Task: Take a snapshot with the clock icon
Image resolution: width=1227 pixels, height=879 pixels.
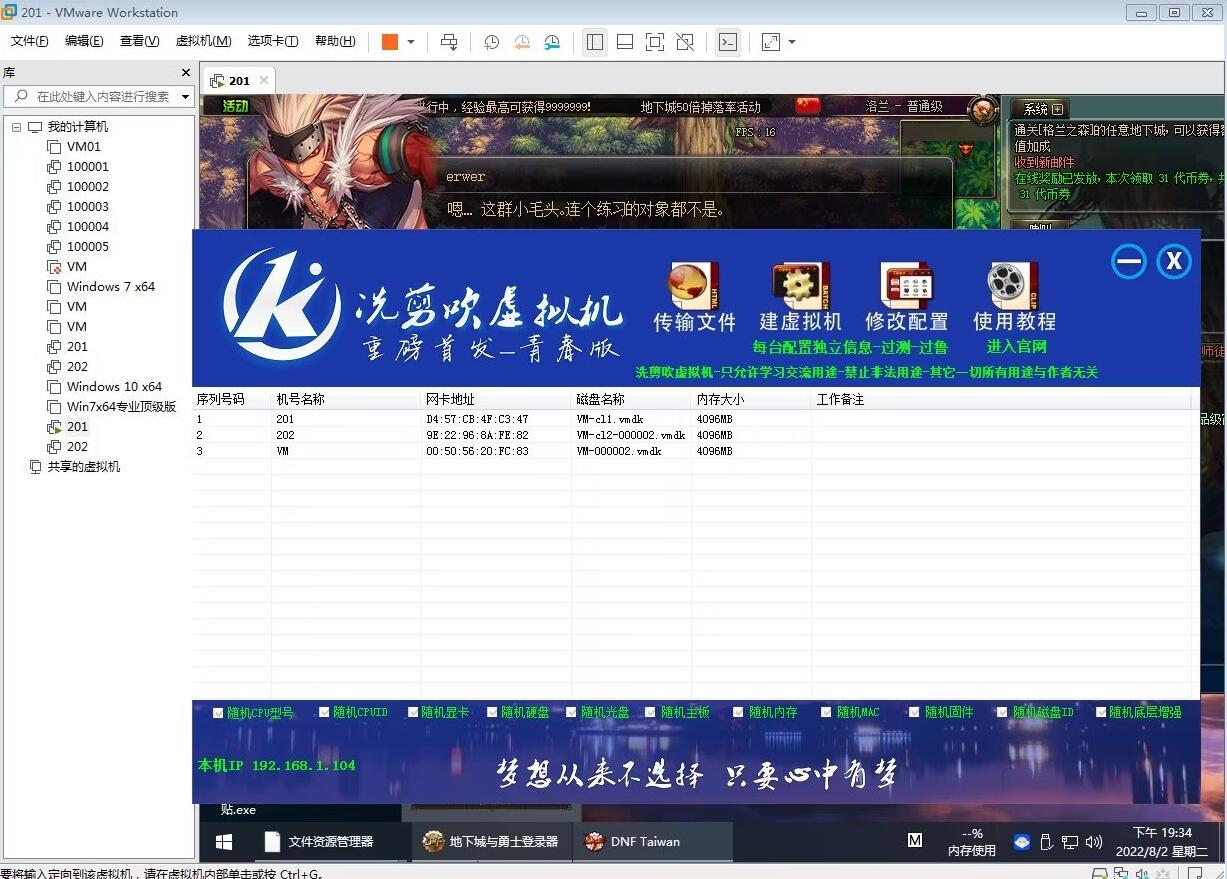Action: tap(491, 42)
